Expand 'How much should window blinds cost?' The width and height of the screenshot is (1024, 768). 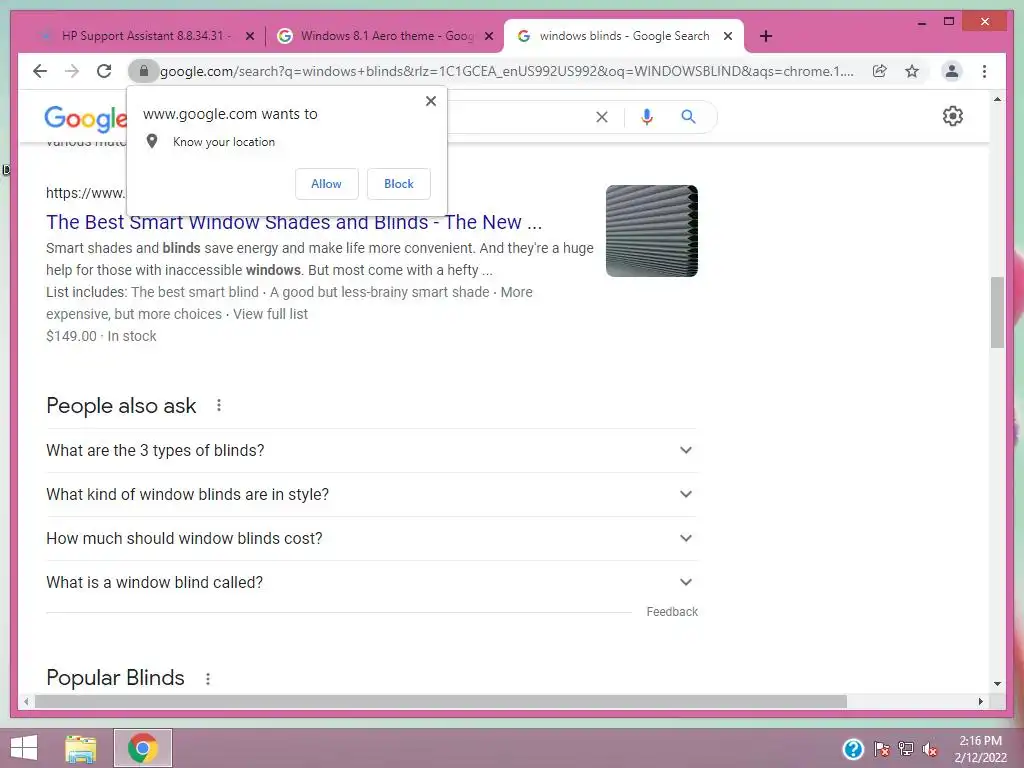point(372,538)
